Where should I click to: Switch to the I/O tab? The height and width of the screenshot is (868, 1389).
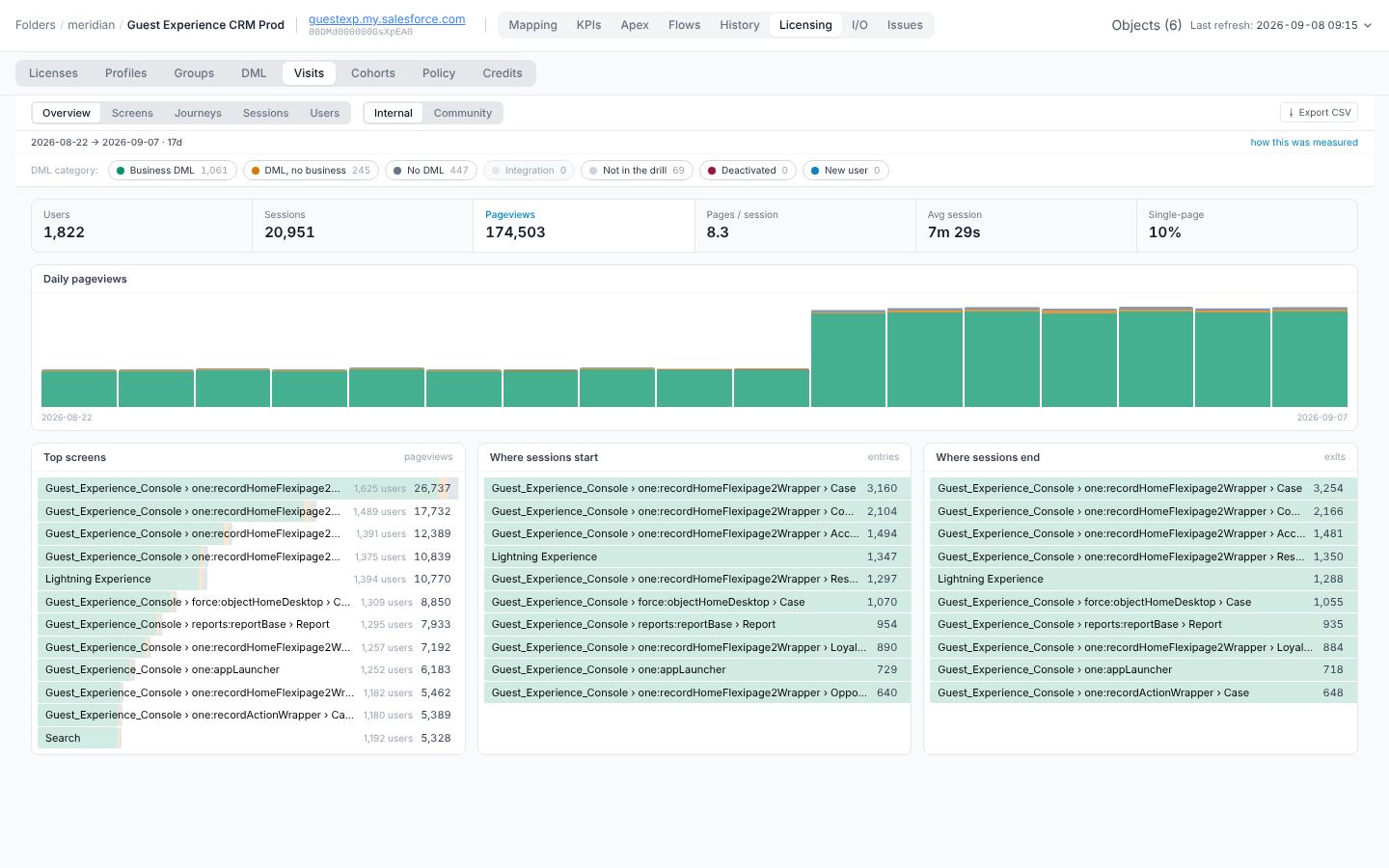click(x=859, y=25)
